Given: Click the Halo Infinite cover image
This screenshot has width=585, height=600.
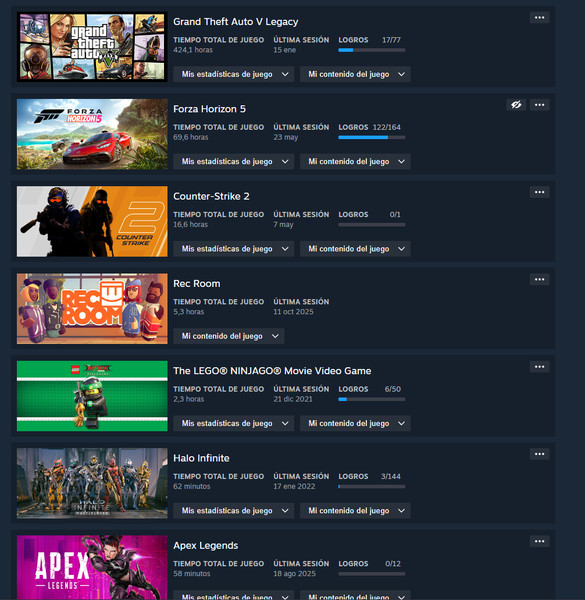Looking at the screenshot, I should click(92, 483).
